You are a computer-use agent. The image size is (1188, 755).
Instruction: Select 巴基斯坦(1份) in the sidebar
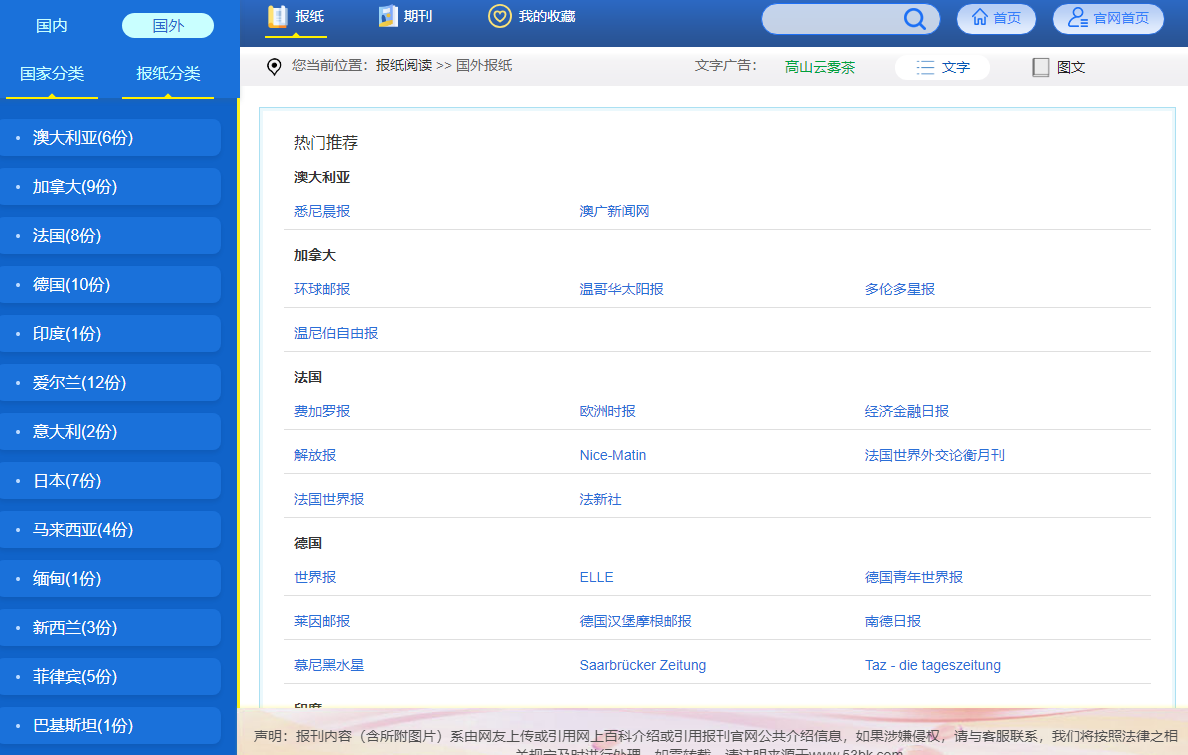(111, 725)
